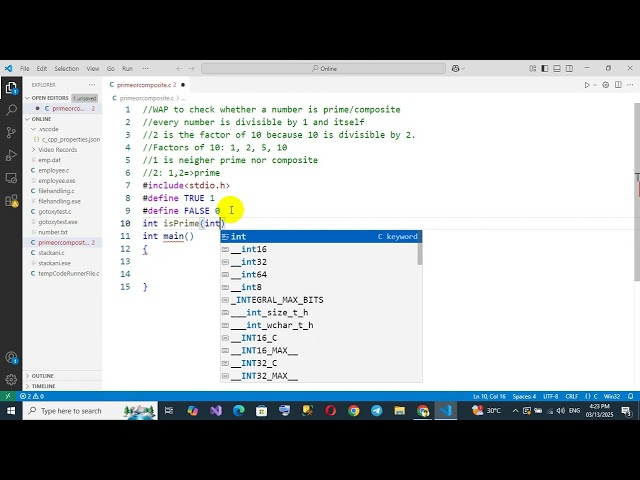Expand the Timeline section
Viewport: 640px width, 480px height.
coord(62,386)
